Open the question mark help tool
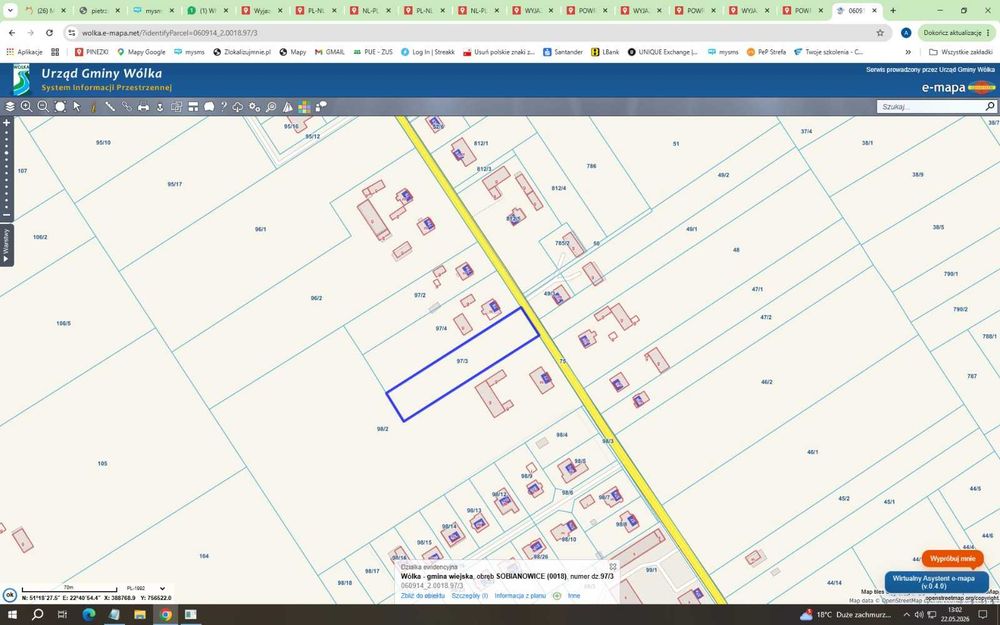Screen dimensions: 1000x625 224,107
